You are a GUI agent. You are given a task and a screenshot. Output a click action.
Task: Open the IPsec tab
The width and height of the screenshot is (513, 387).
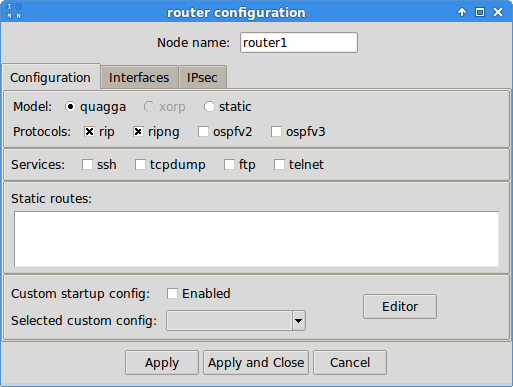click(x=202, y=78)
